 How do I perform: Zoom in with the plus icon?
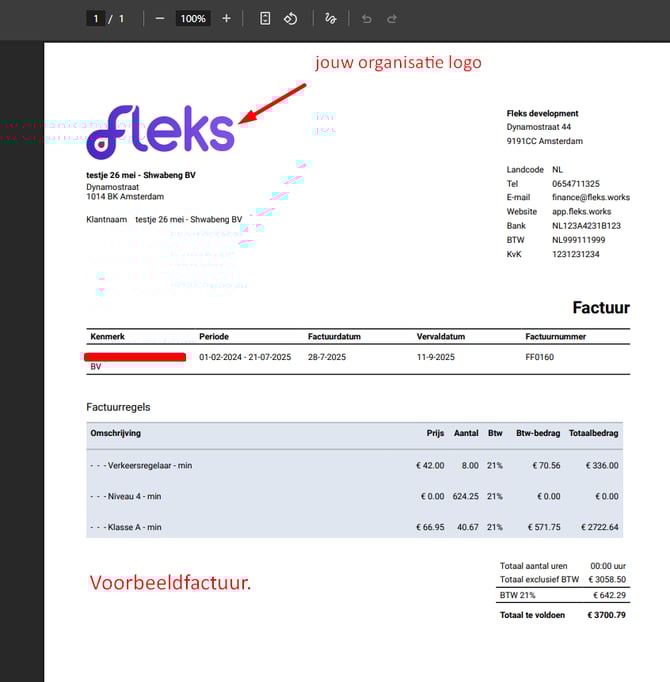pyautogui.click(x=226, y=19)
